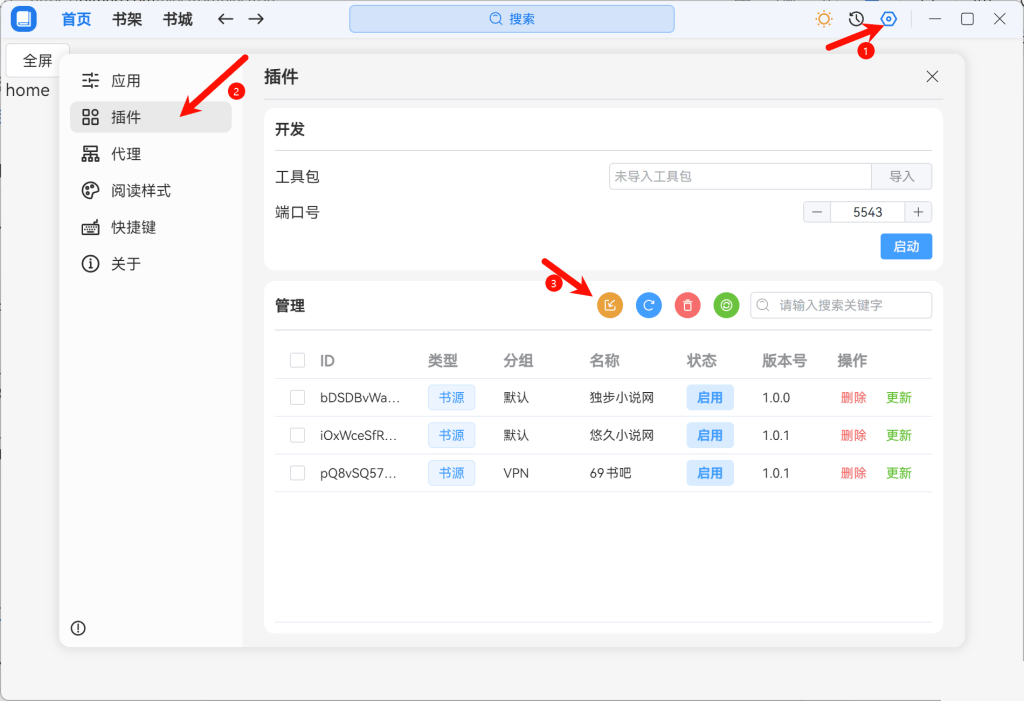Click the green batch update icon
This screenshot has width=1024, height=701.
[726, 305]
